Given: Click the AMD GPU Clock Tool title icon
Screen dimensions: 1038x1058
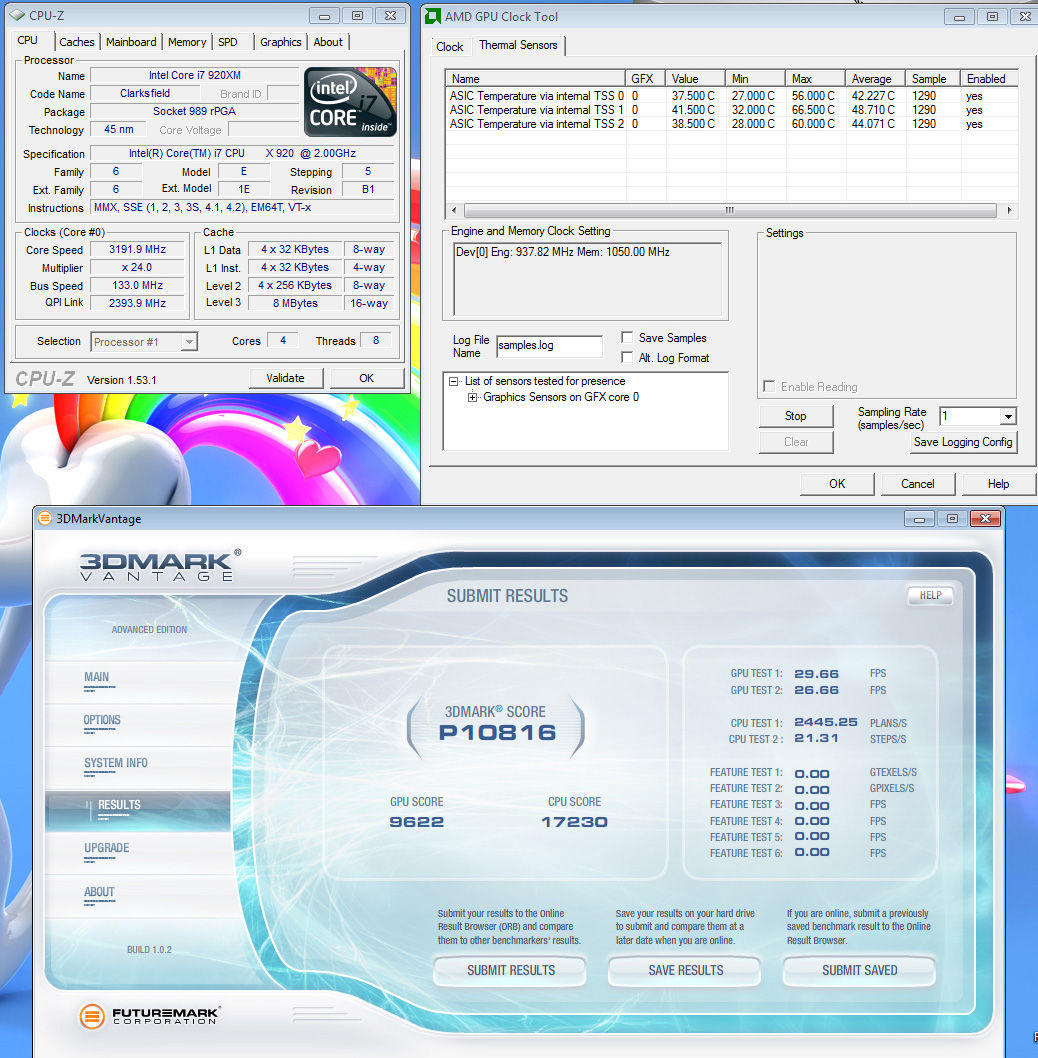Looking at the screenshot, I should pos(433,16).
